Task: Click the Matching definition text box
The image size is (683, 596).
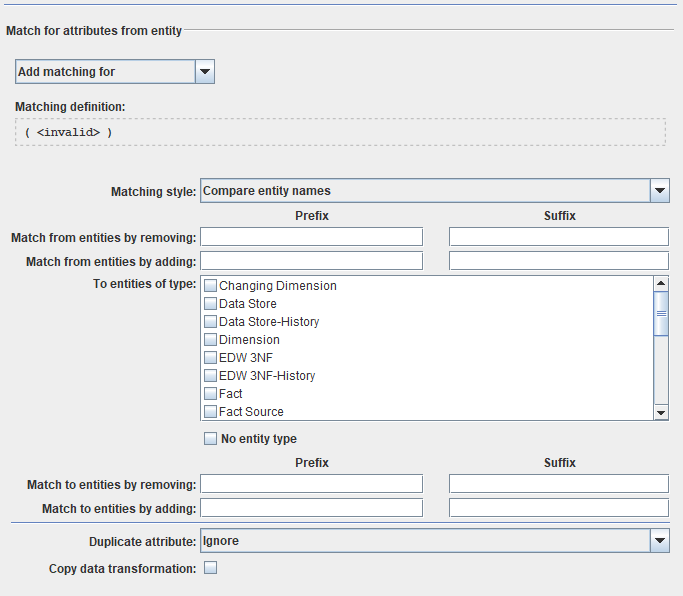Action: tap(340, 132)
